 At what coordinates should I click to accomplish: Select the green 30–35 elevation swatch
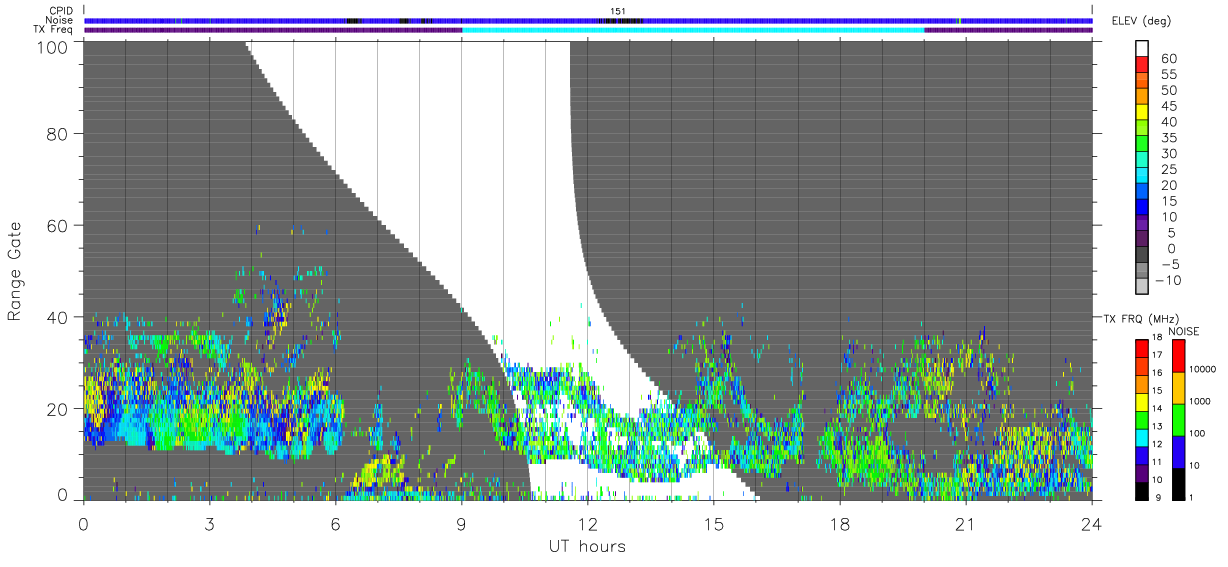coord(1141,145)
